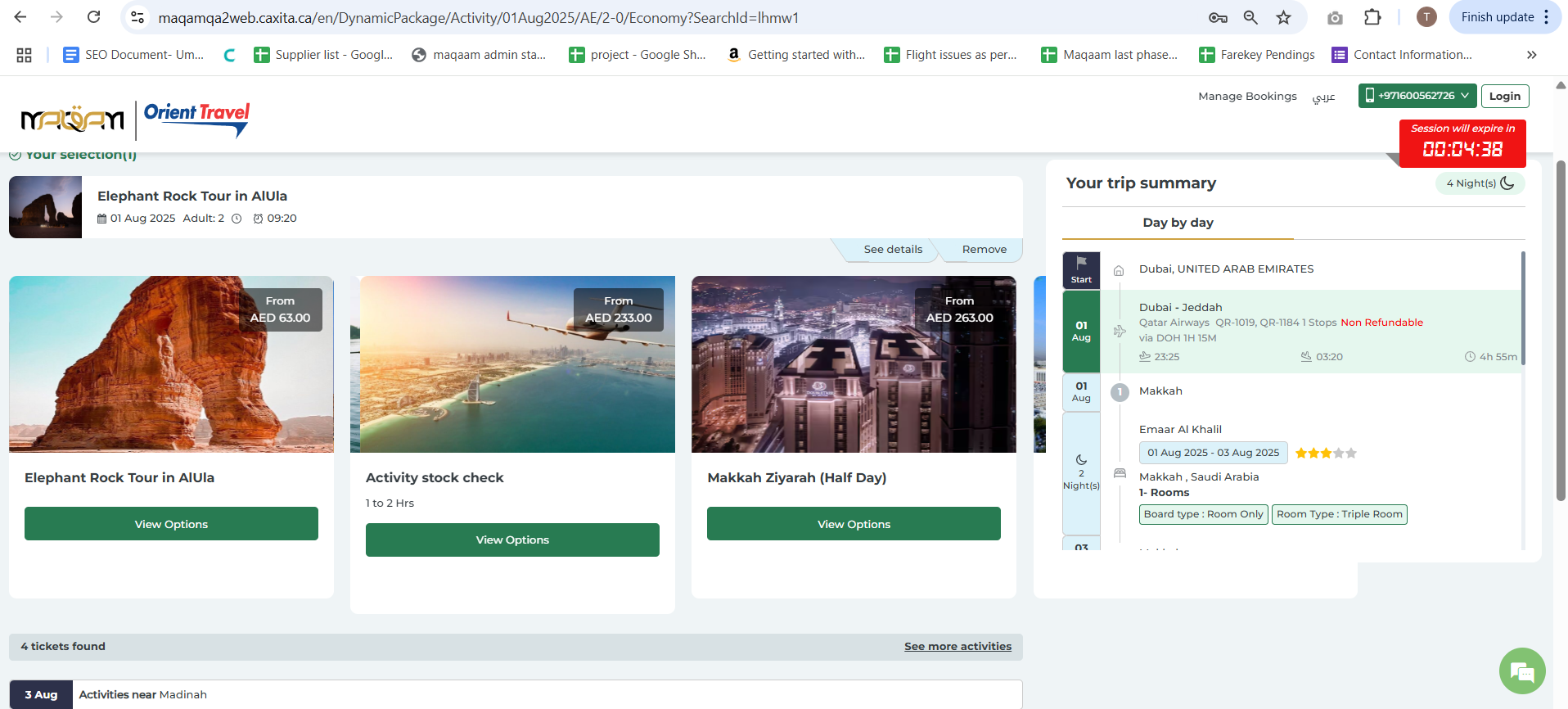The height and width of the screenshot is (709, 1568).
Task: Click the Orient Travel logo
Action: click(196, 119)
